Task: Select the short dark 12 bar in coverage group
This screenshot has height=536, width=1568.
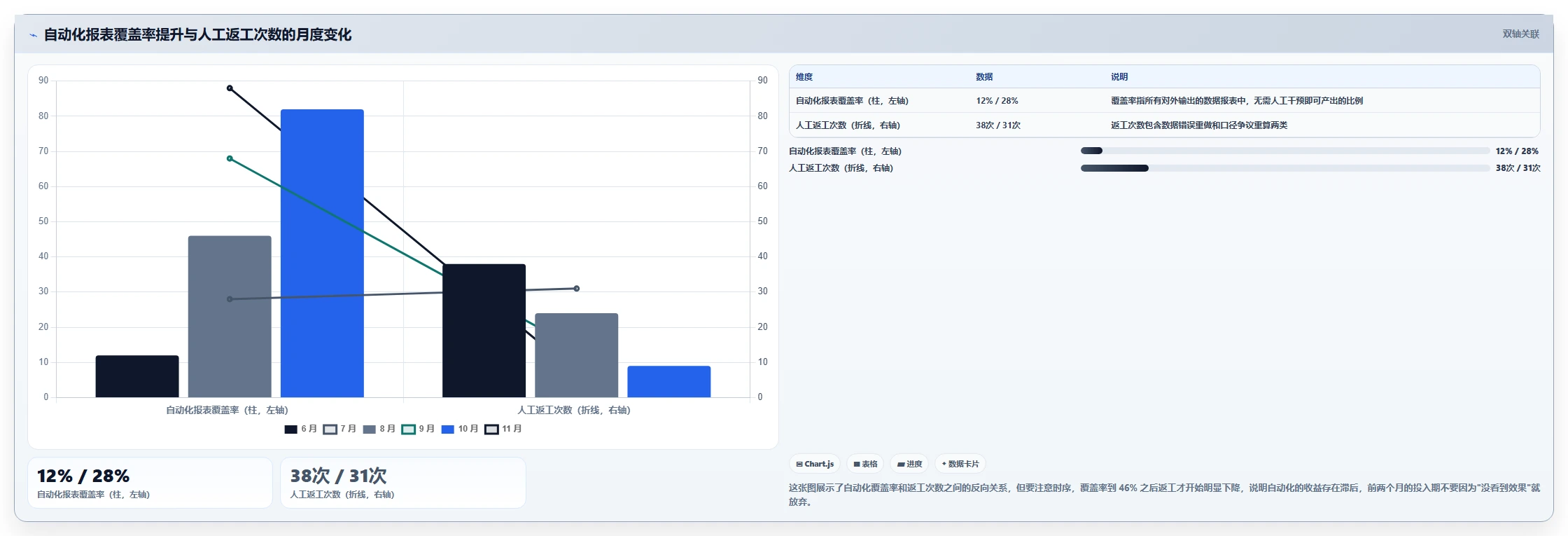Action: click(x=137, y=376)
